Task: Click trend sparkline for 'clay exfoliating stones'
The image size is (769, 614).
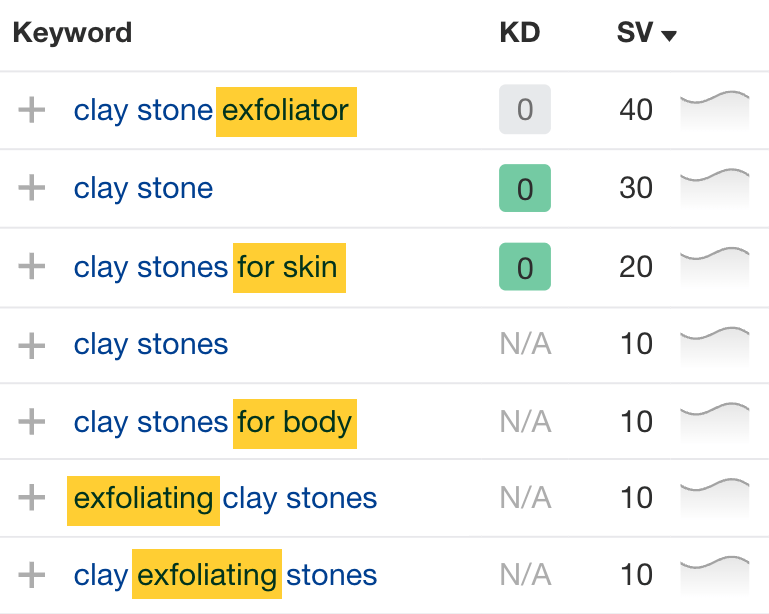Action: pyautogui.click(x=714, y=575)
